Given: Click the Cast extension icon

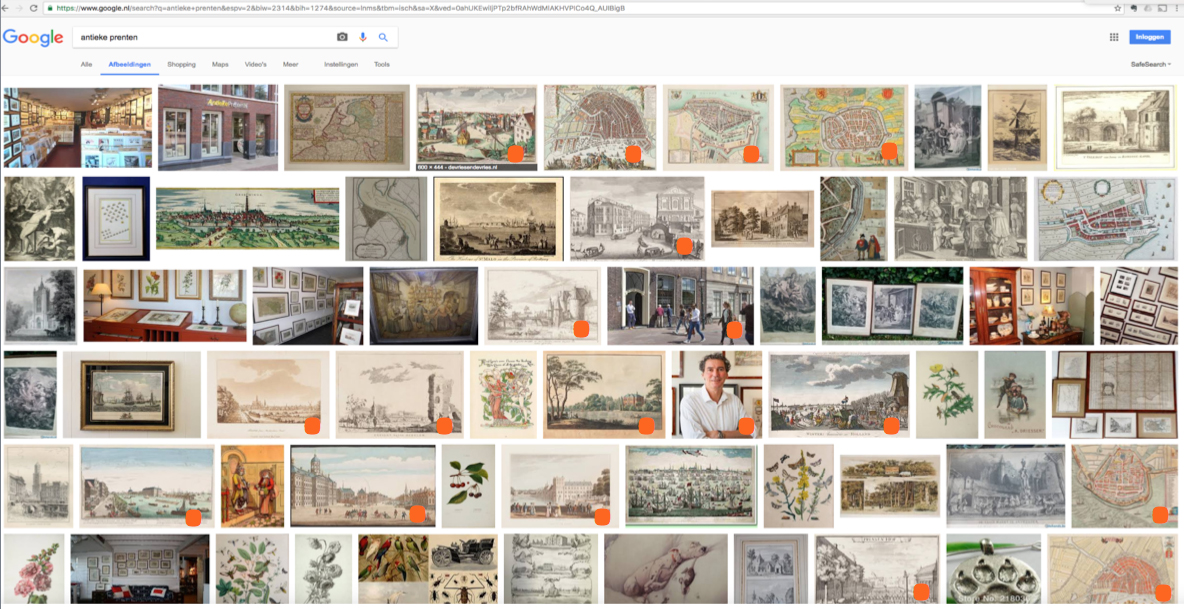Looking at the screenshot, I should [1164, 8].
